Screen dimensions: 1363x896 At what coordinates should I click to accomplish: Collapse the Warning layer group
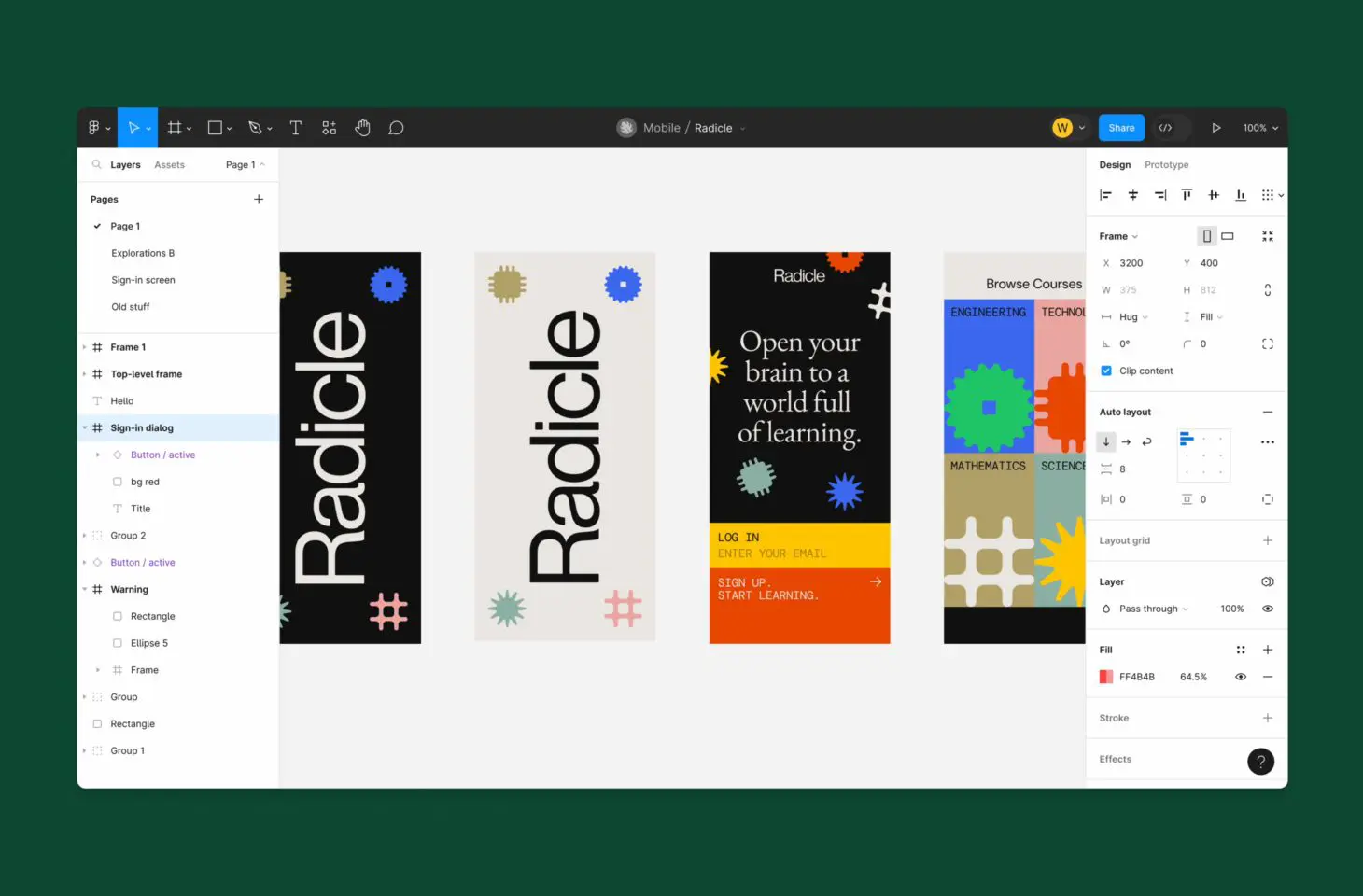(85, 590)
